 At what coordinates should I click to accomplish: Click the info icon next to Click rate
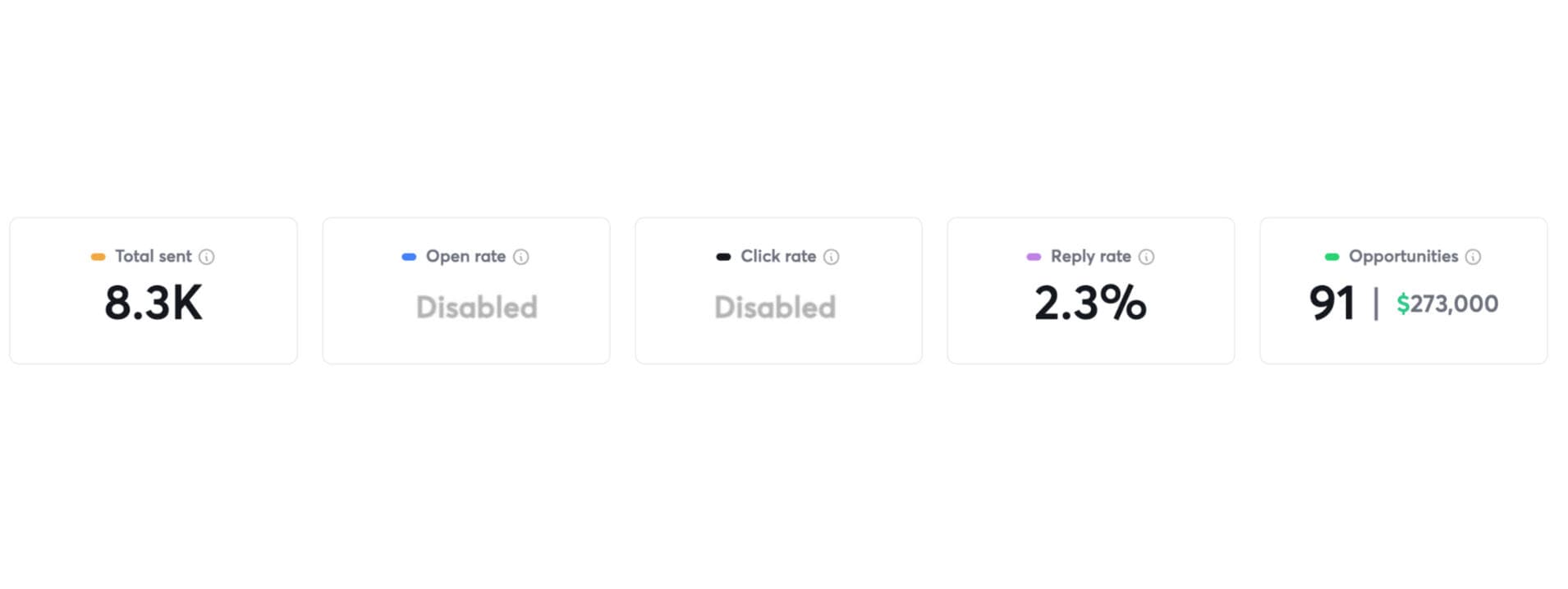831,257
